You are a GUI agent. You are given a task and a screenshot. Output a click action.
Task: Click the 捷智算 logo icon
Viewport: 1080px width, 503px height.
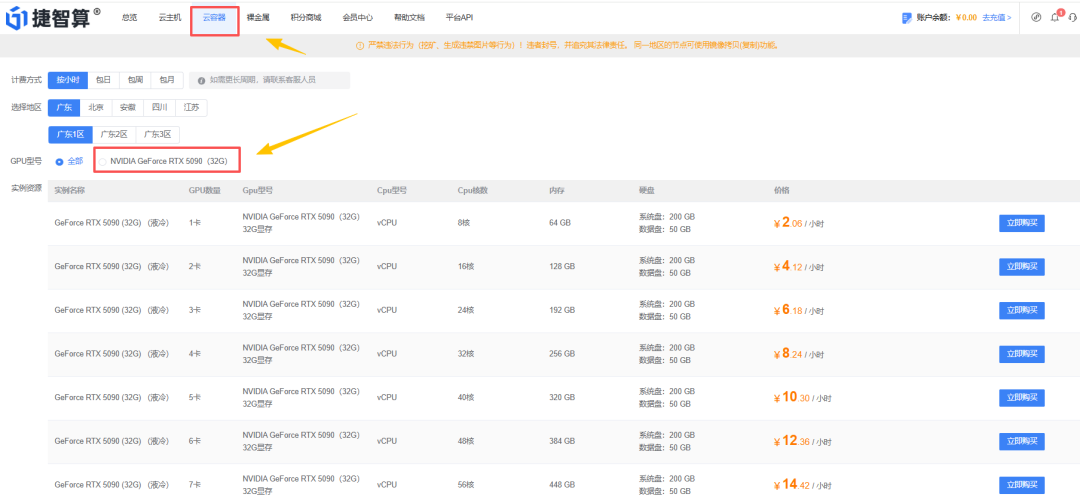tap(16, 19)
